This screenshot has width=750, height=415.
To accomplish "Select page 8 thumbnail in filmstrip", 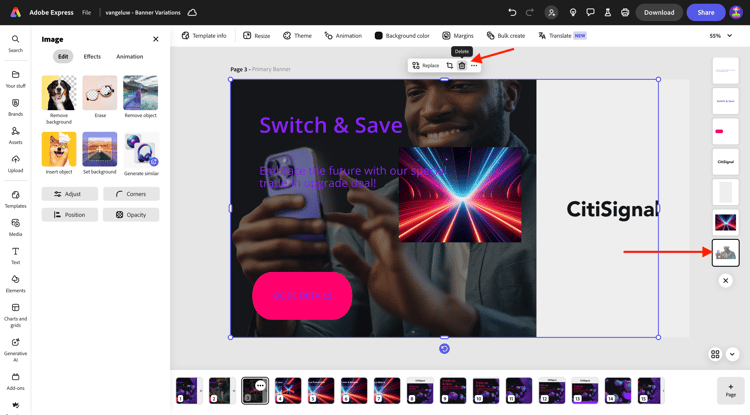I will pyautogui.click(x=420, y=390).
